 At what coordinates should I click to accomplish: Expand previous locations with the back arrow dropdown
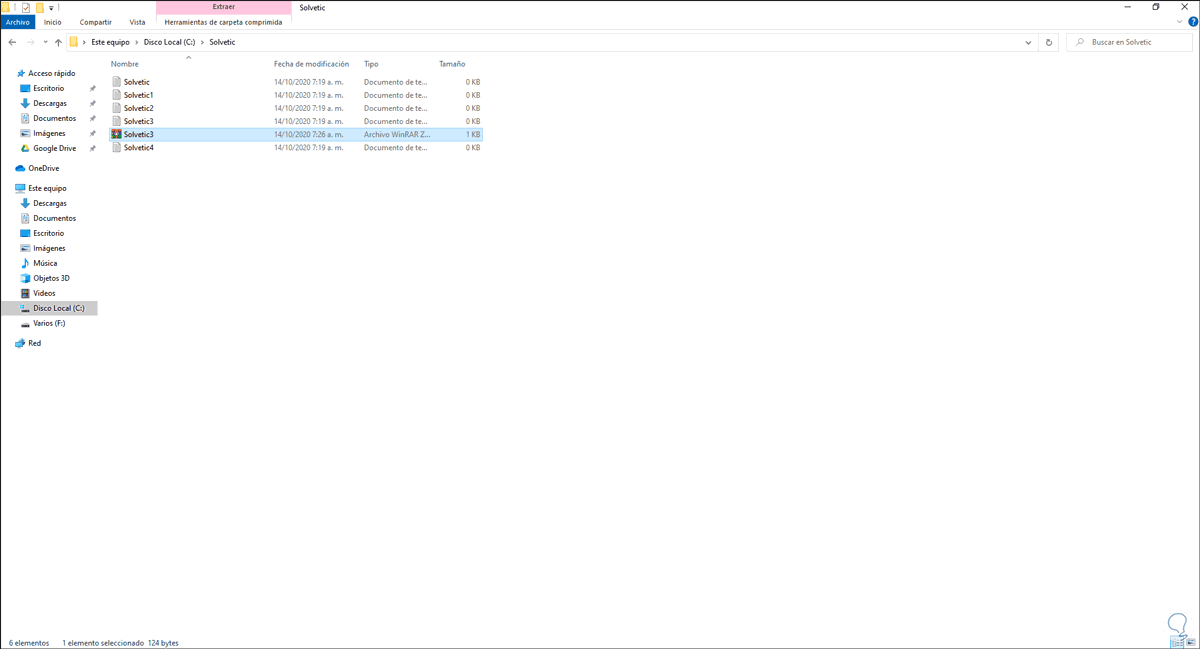[44, 42]
